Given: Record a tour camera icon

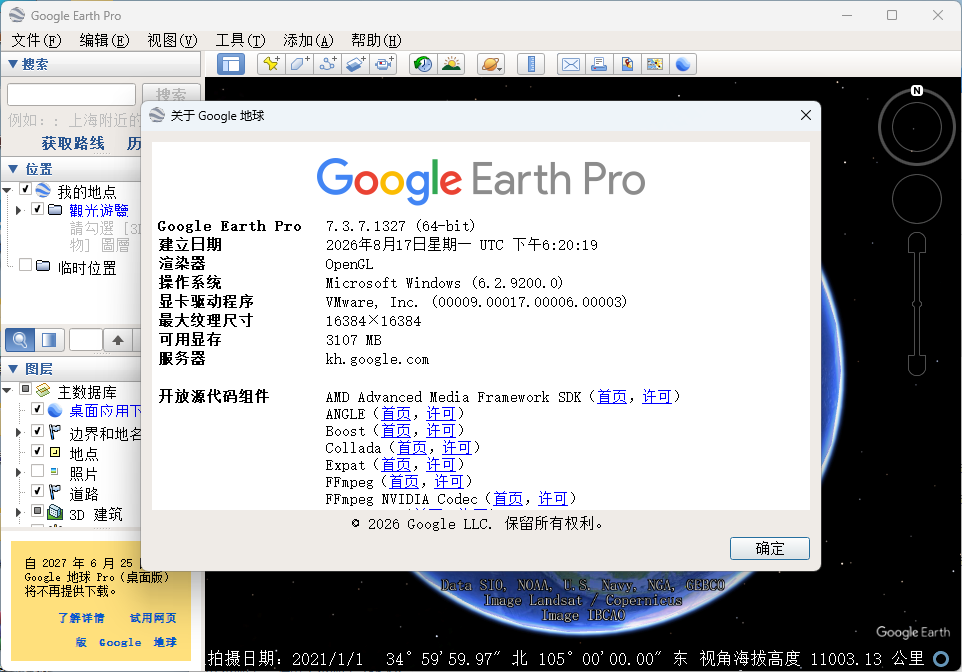Looking at the screenshot, I should (x=384, y=64).
